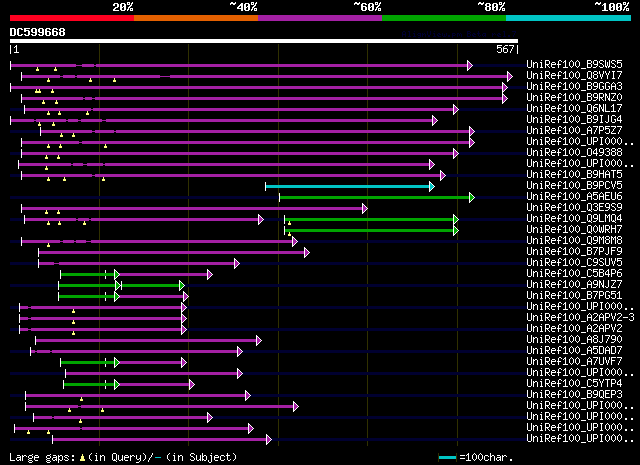
Task: Select the UniRef100_Q9LMQ4 label
Action: point(574,218)
